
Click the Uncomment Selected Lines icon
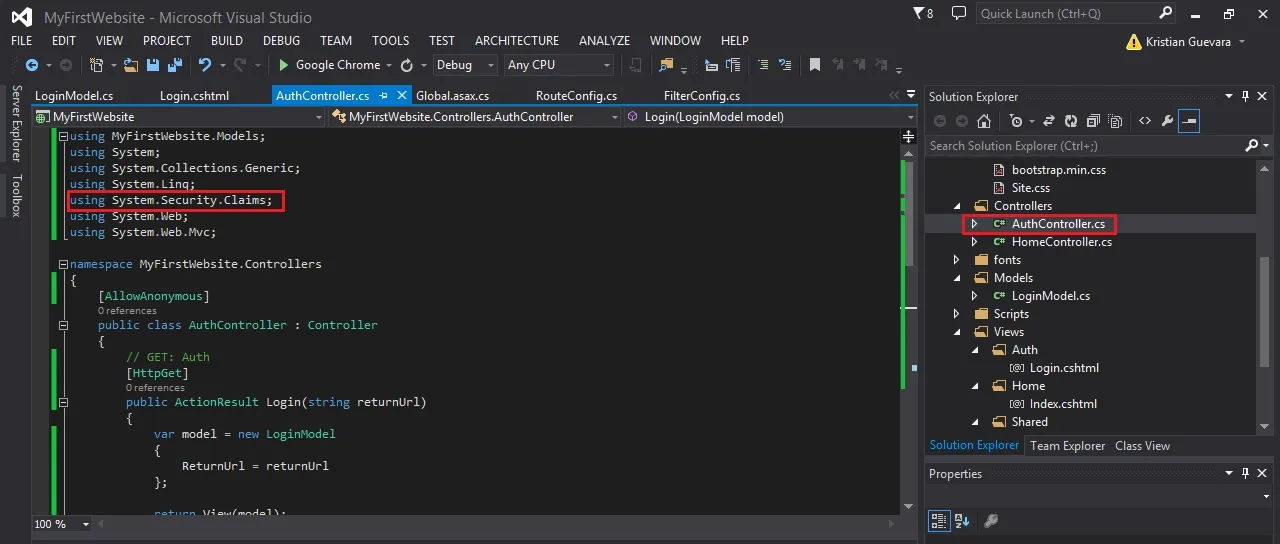click(785, 65)
